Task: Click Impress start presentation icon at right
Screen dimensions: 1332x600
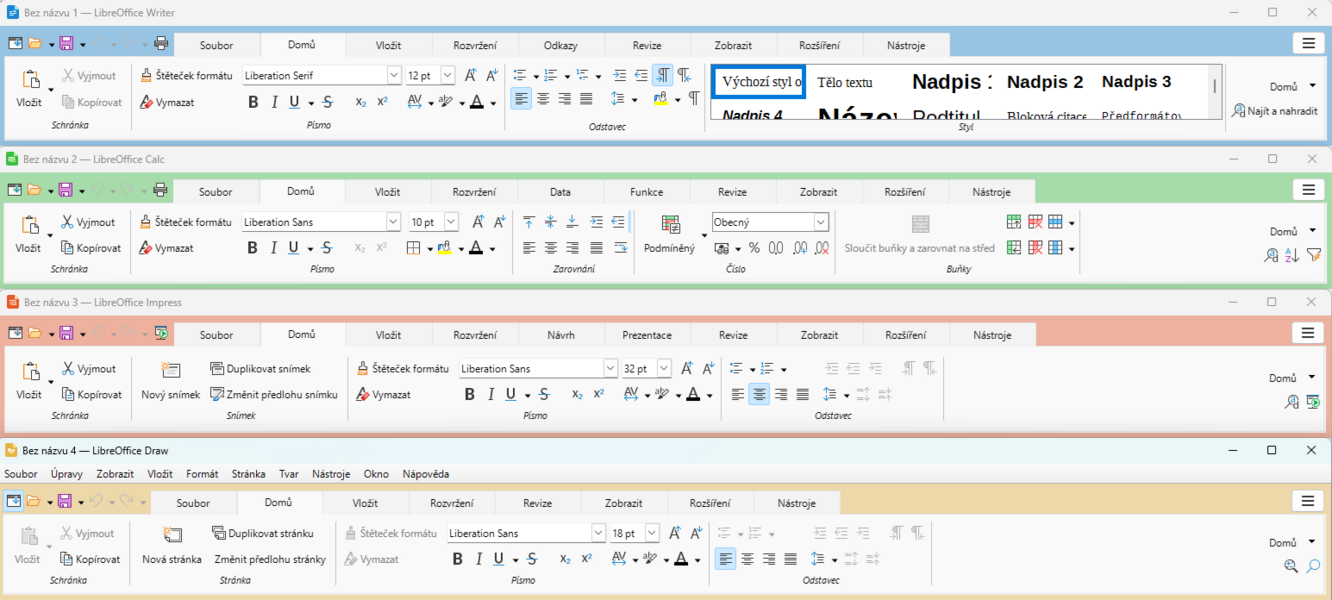Action: [1314, 402]
